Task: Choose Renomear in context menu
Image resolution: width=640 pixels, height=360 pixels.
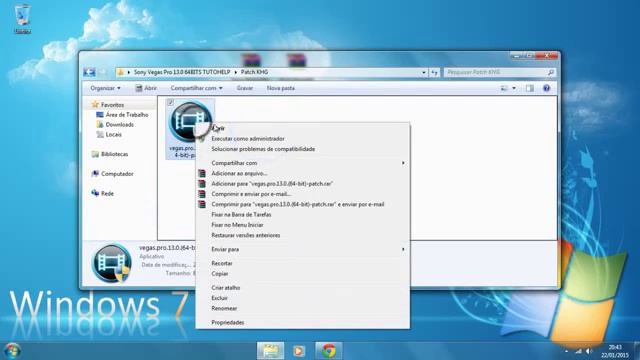Action: (x=303, y=308)
